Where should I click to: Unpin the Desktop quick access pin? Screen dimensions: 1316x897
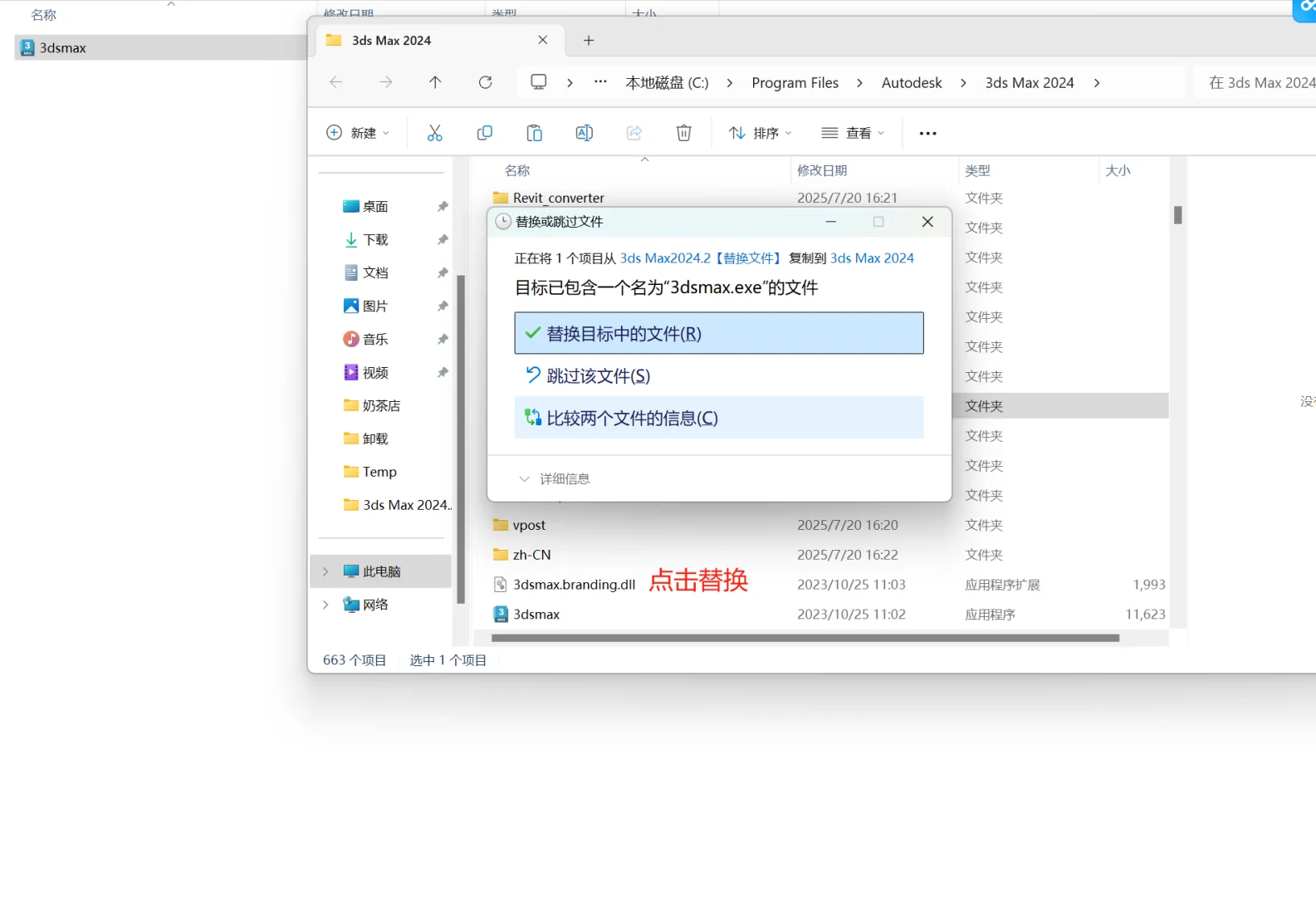443,206
